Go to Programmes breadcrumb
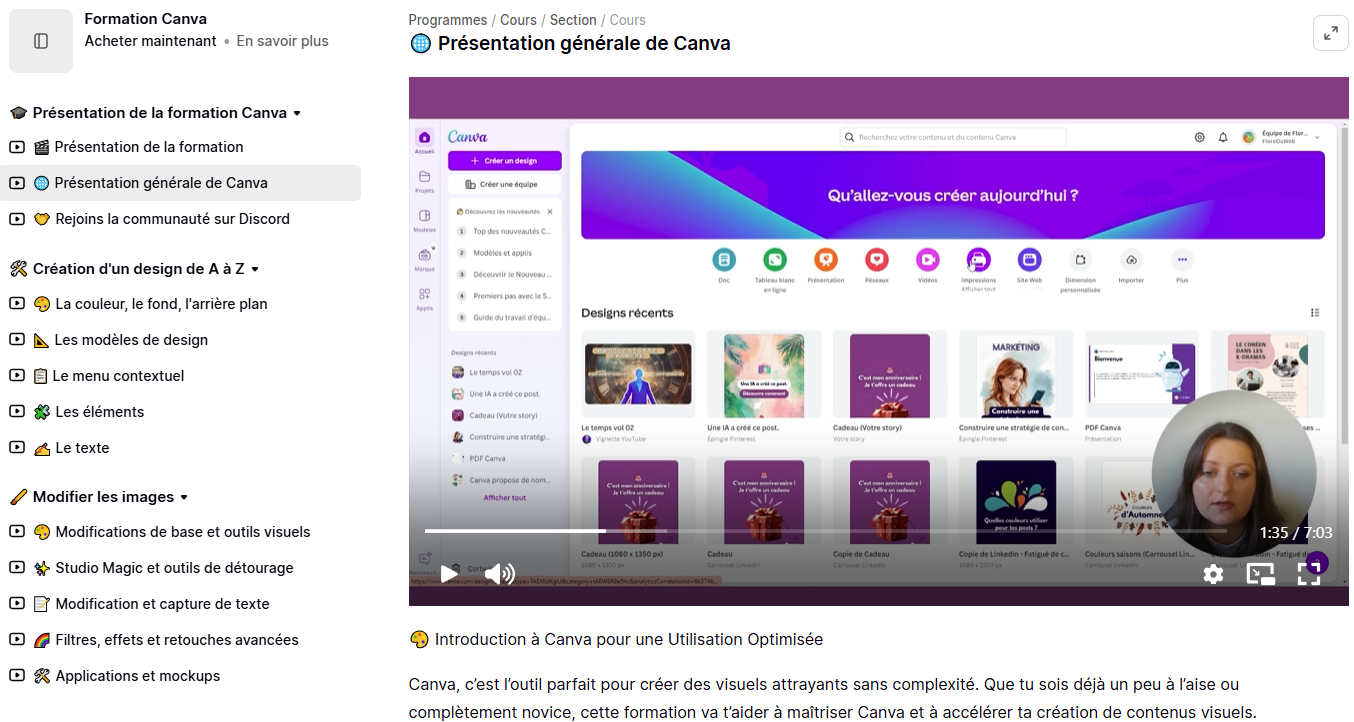The image size is (1354, 722). [x=447, y=20]
